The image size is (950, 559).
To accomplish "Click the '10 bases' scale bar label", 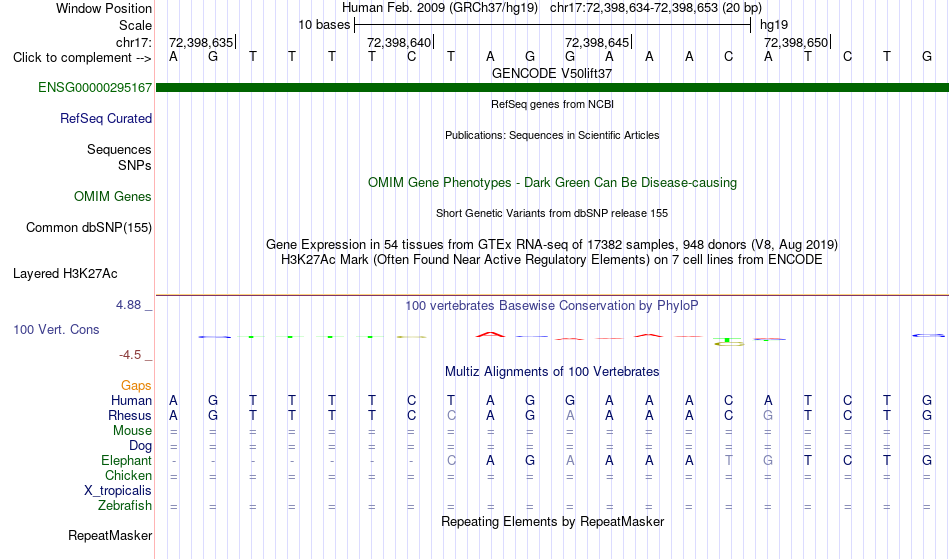I will tap(324, 25).
